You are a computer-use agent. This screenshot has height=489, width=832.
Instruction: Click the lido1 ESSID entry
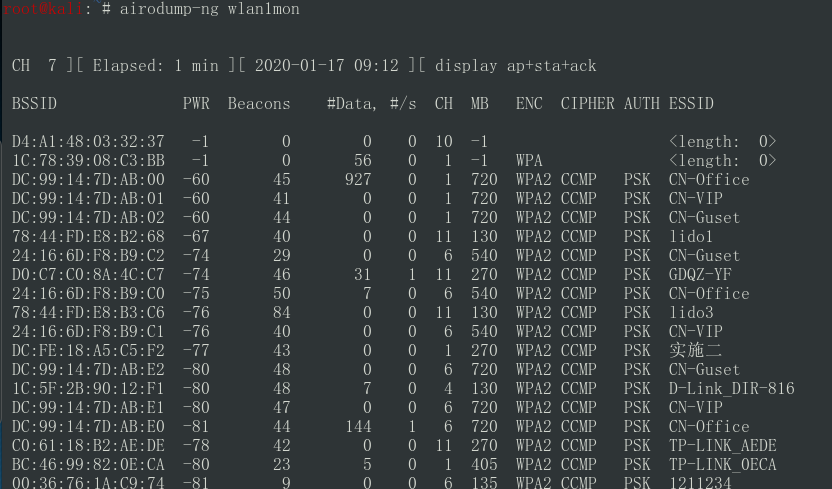[x=690, y=237]
